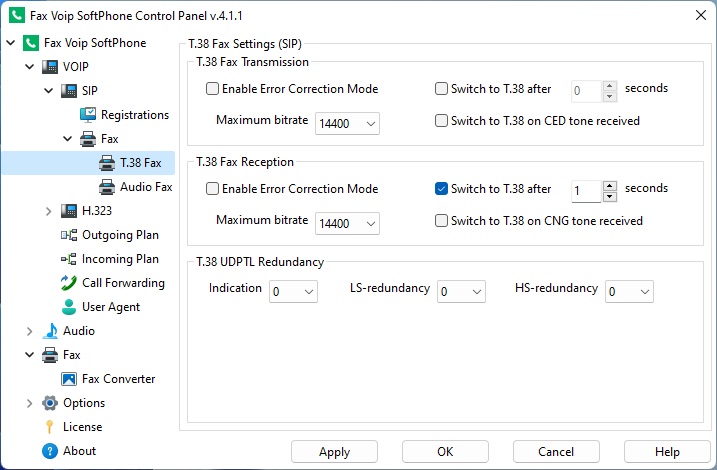The image size is (717, 470).
Task: Open the License page
Action: tap(82, 427)
